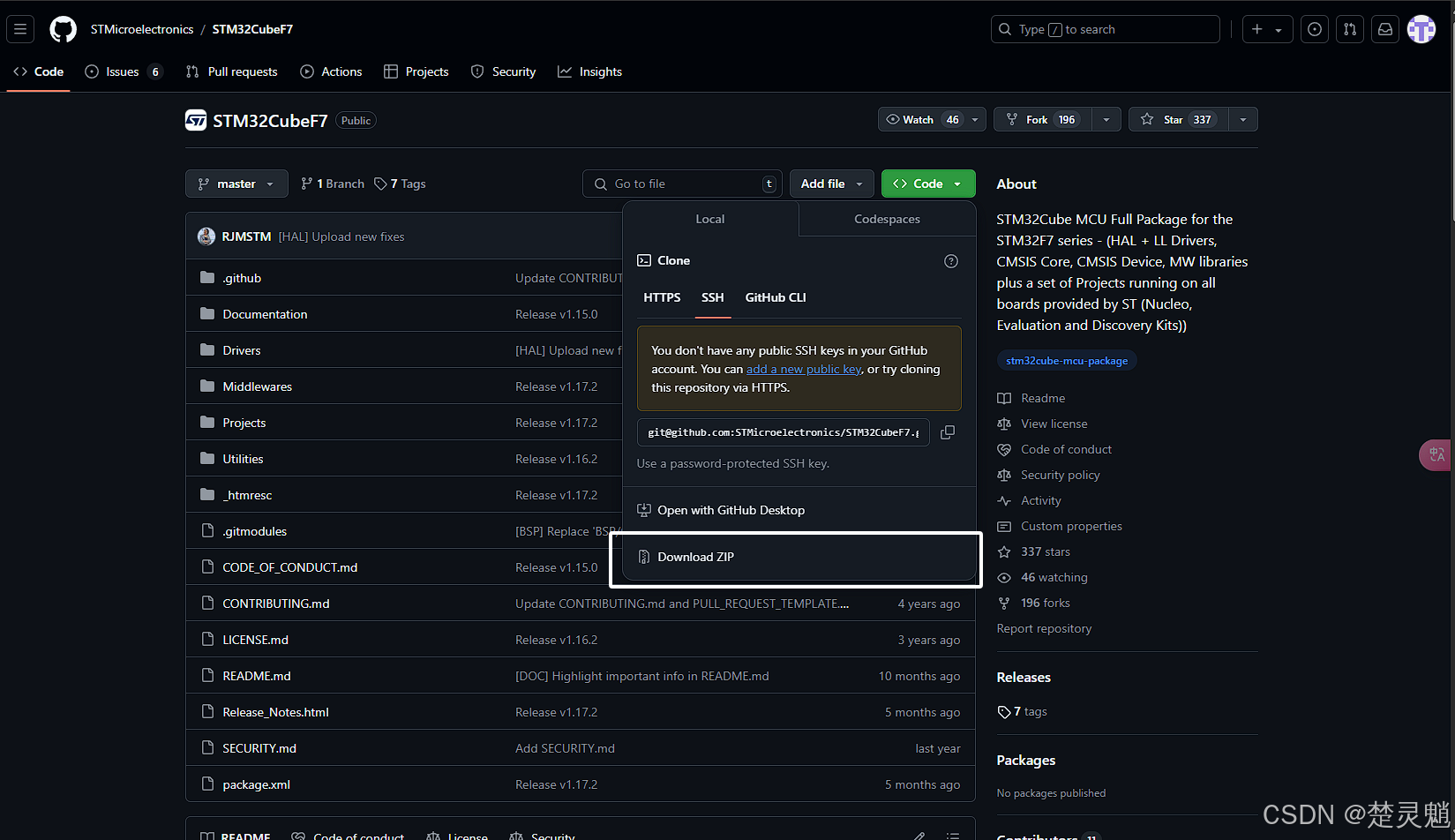Open the Drivers folder
The width and height of the screenshot is (1455, 840).
(x=242, y=350)
